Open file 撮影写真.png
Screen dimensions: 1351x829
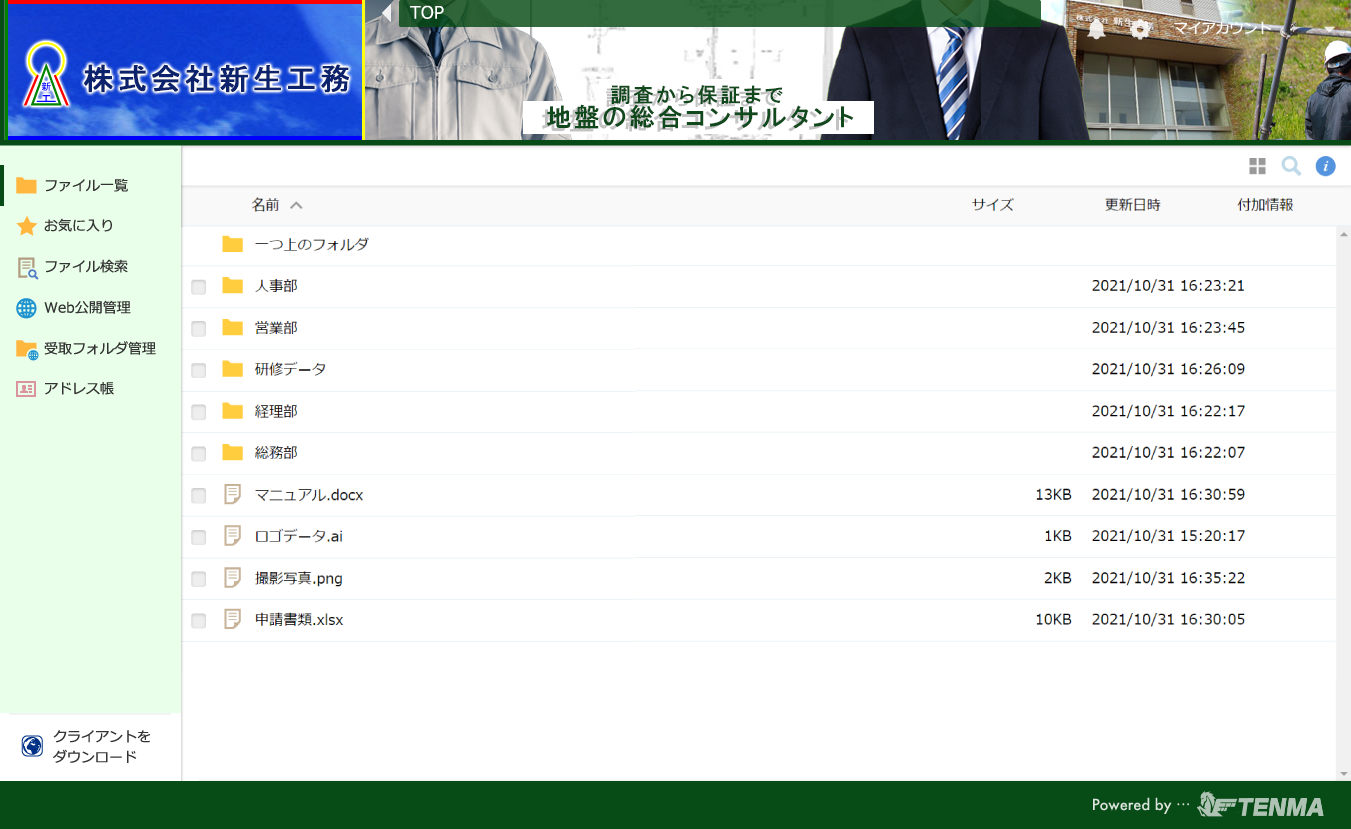pyautogui.click(x=299, y=578)
